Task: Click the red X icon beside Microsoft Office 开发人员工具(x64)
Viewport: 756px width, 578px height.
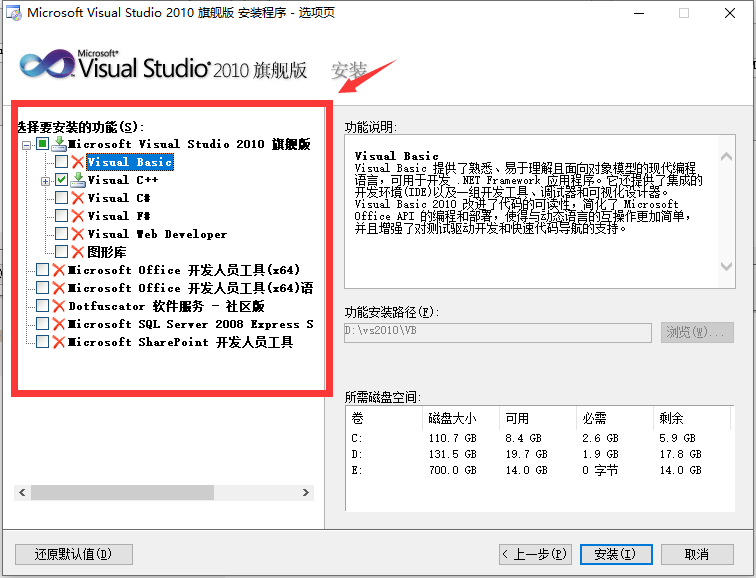Action: pos(59,270)
